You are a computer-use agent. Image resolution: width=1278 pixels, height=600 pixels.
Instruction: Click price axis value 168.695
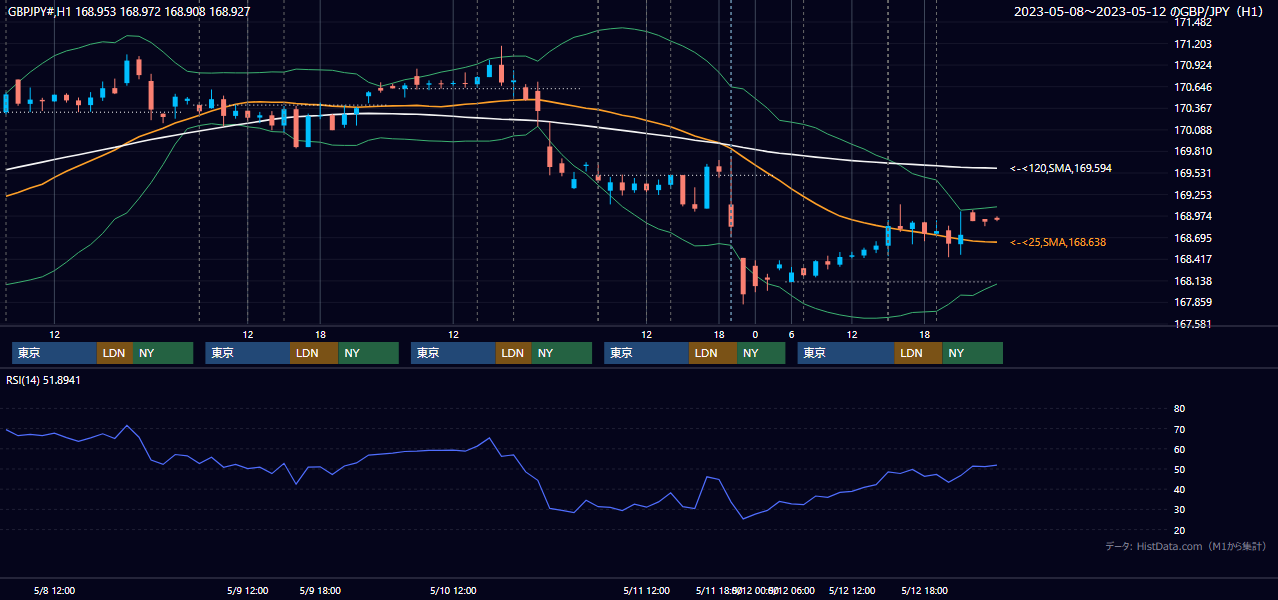(1193, 238)
